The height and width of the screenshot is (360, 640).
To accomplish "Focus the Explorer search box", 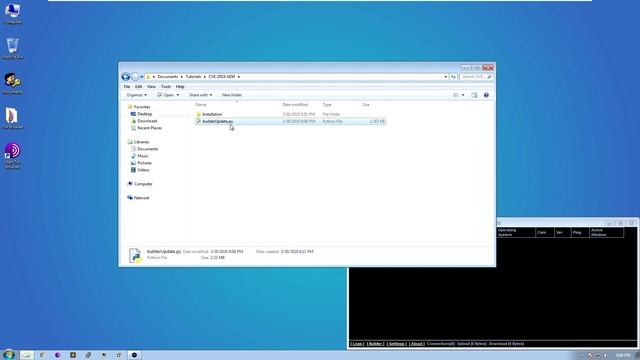I will [476, 77].
